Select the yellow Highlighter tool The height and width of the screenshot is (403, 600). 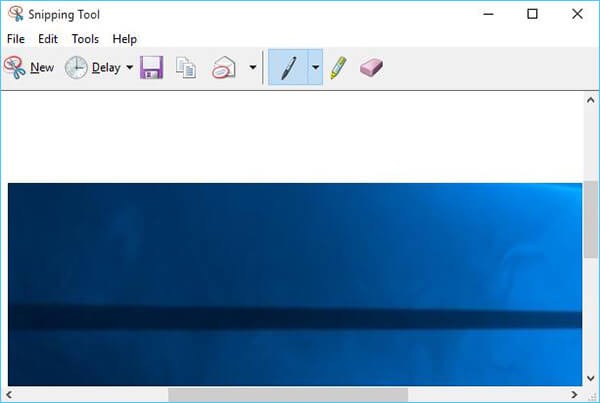coord(338,68)
